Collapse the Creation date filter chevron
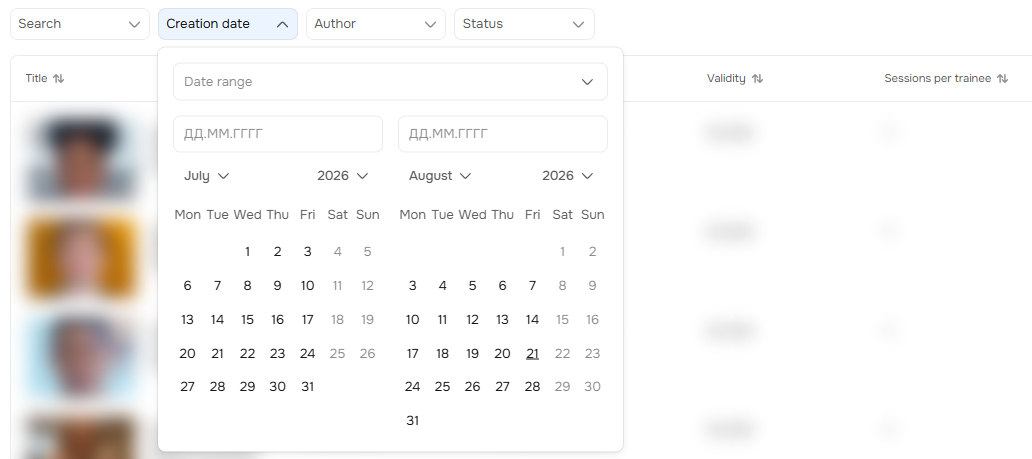Viewport: 1032px width, 459px height. coord(282,24)
